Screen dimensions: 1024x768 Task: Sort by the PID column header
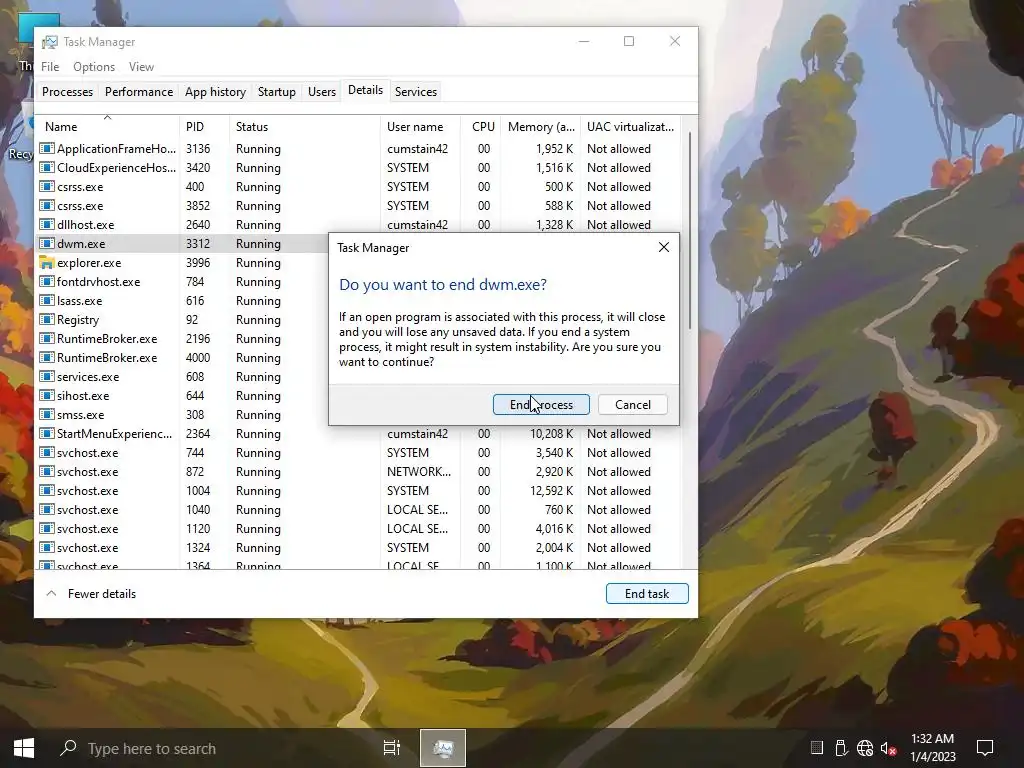[204, 126]
